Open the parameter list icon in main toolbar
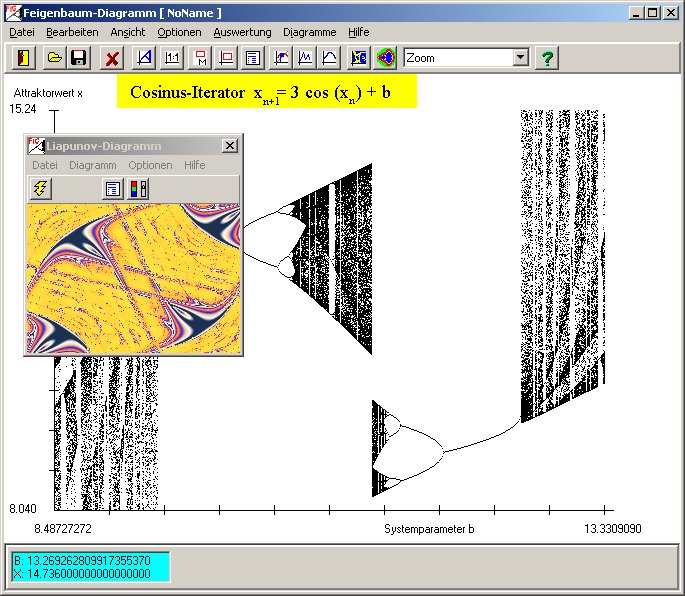Viewport: 685px width, 596px height. point(253,58)
